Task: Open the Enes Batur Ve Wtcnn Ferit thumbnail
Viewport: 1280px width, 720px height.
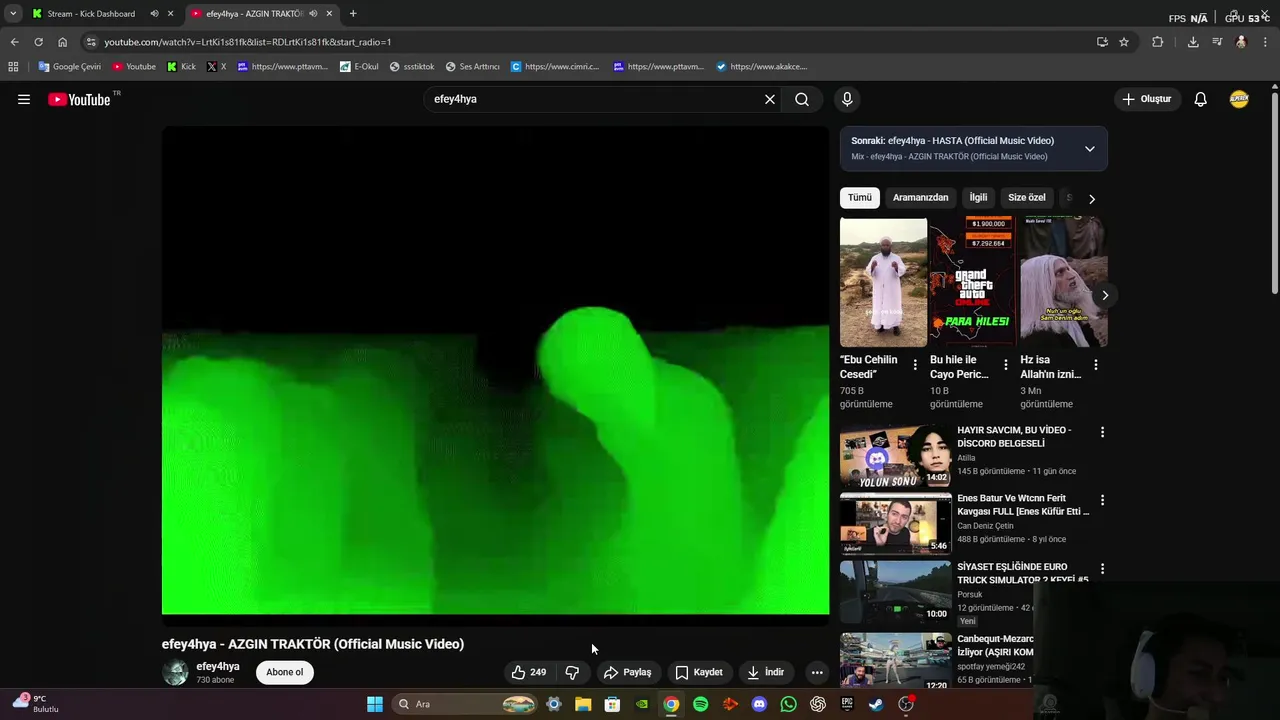Action: click(x=895, y=524)
